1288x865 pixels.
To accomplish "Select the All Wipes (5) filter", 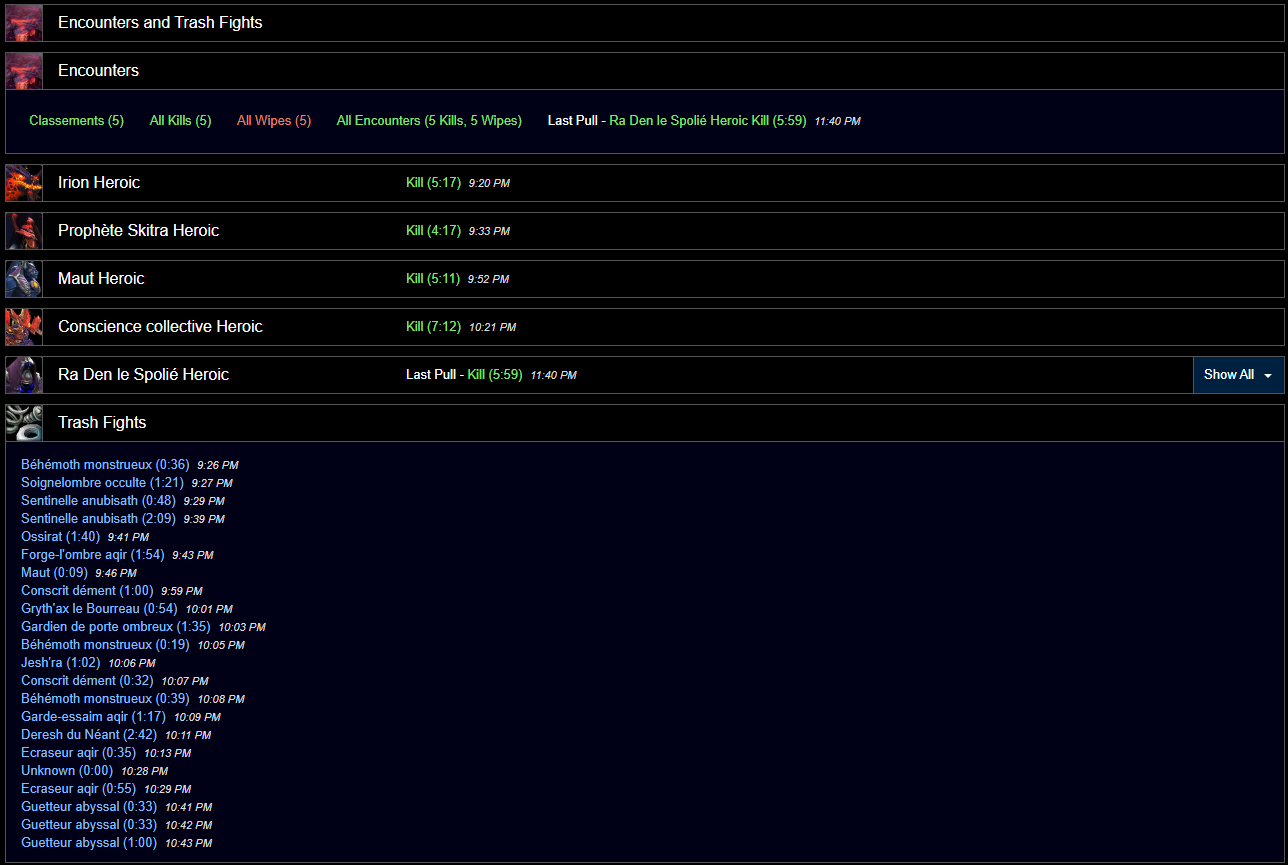I will [274, 121].
